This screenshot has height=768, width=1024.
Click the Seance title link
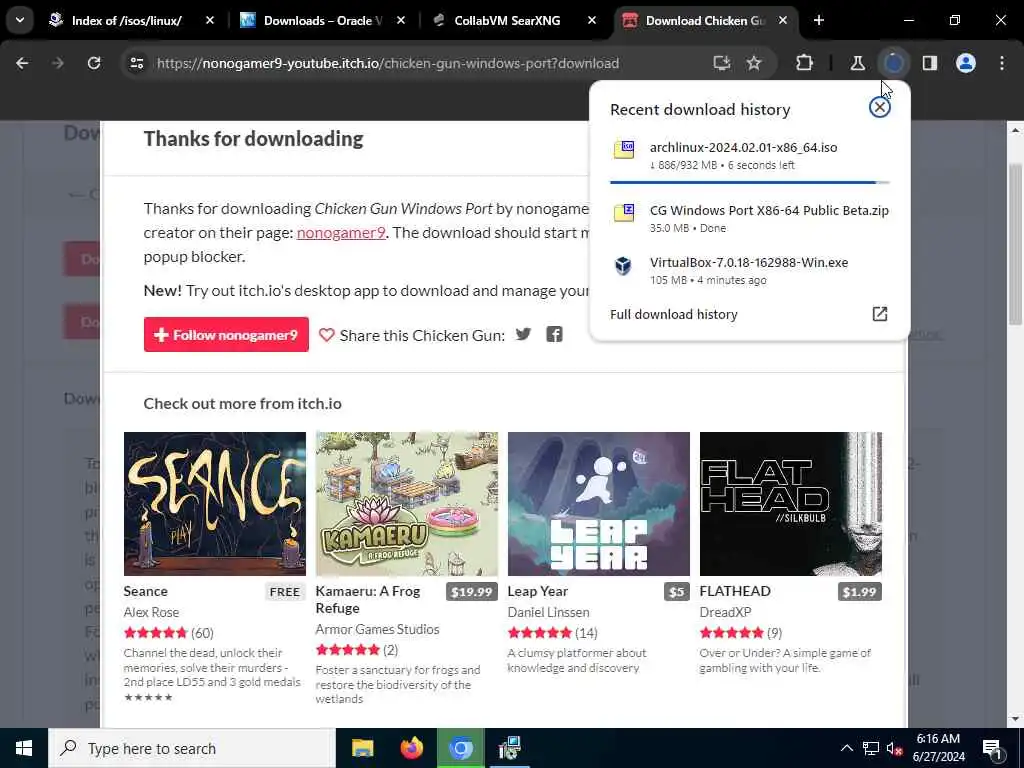[x=146, y=591]
